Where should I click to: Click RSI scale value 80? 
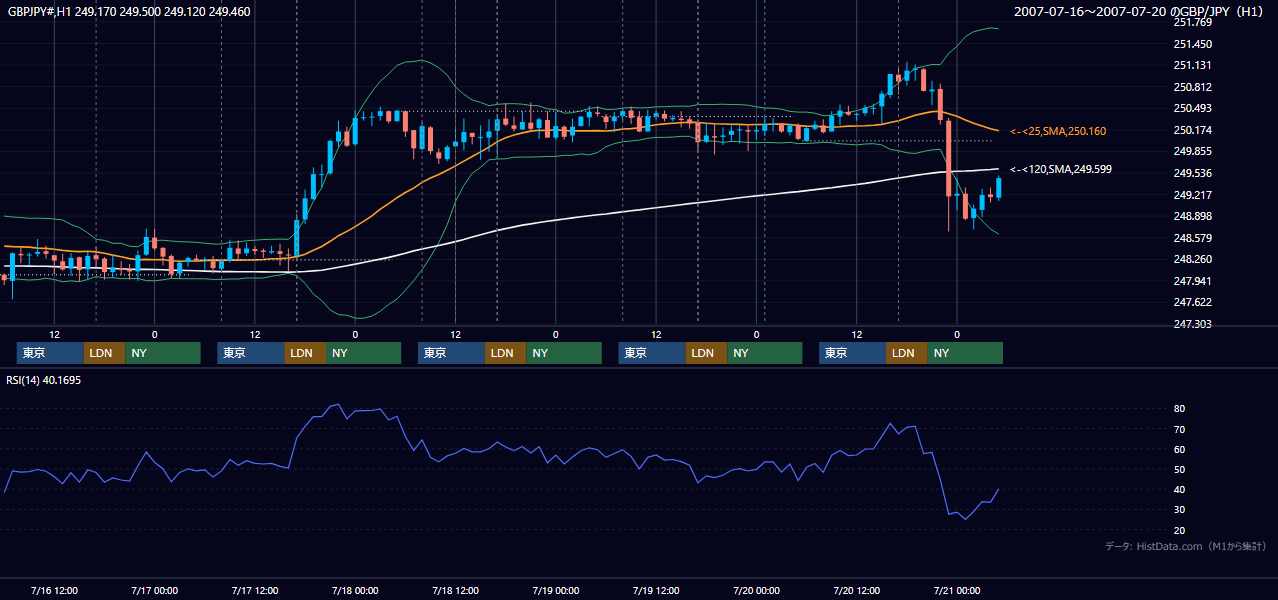click(1180, 409)
